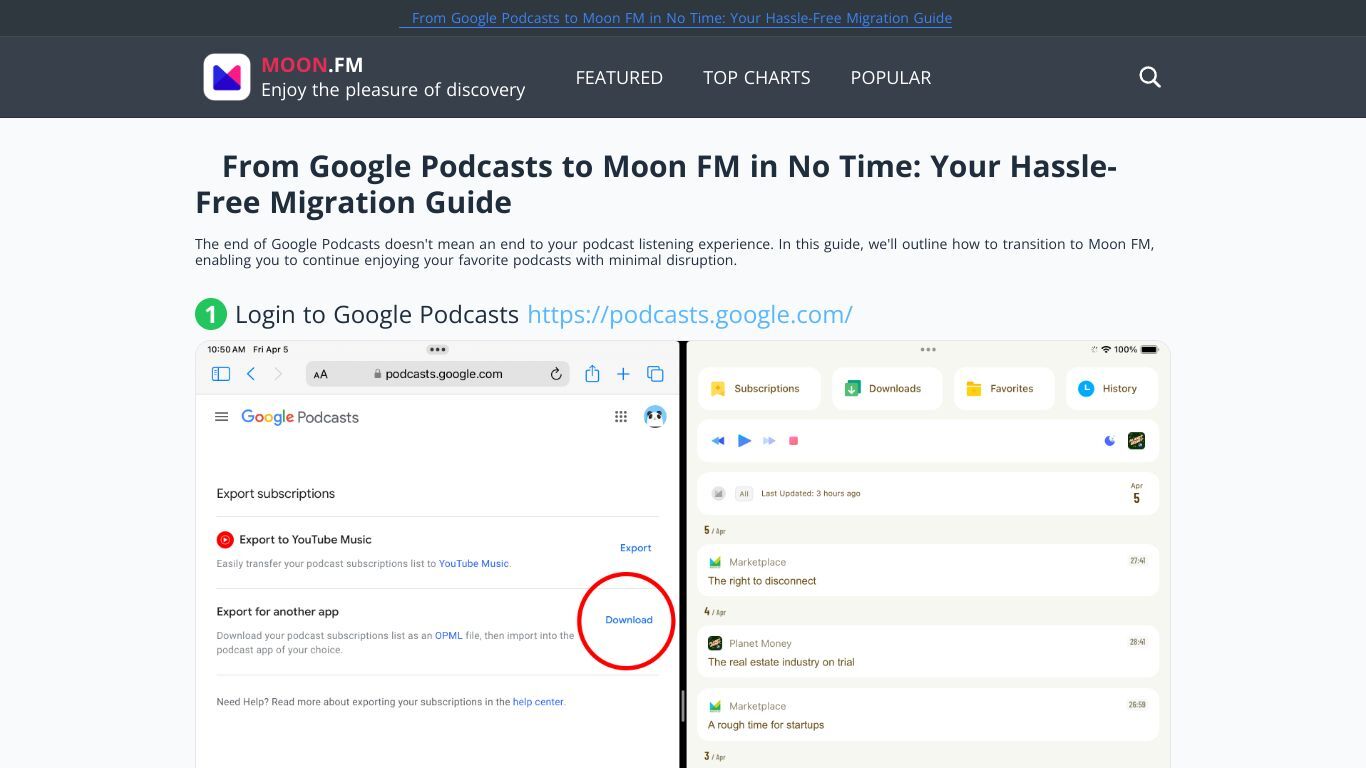This screenshot has width=1366, height=768.
Task: Open the Favorites tab in Moon FM
Action: point(1004,388)
